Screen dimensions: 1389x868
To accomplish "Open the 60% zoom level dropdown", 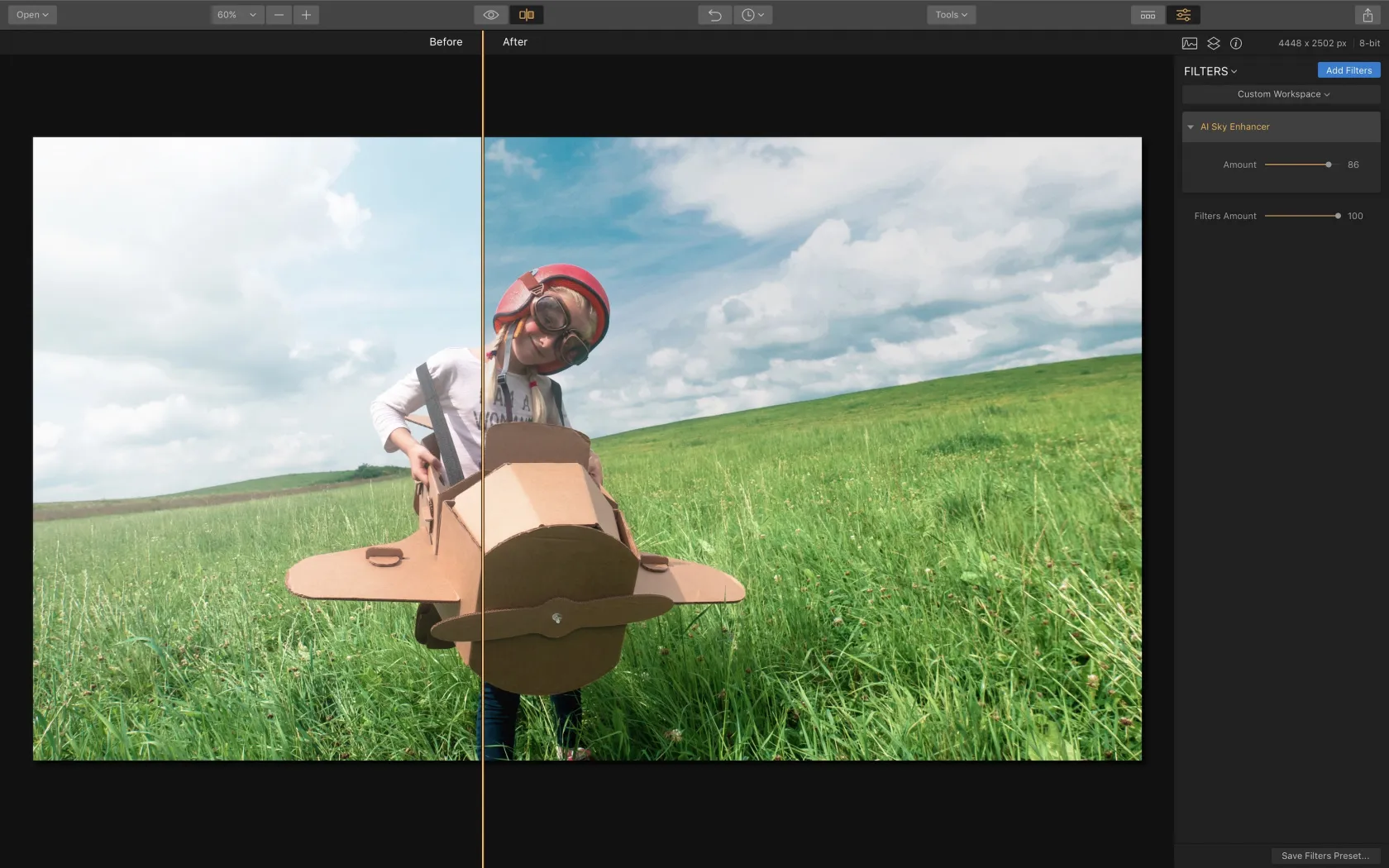I will [x=236, y=15].
